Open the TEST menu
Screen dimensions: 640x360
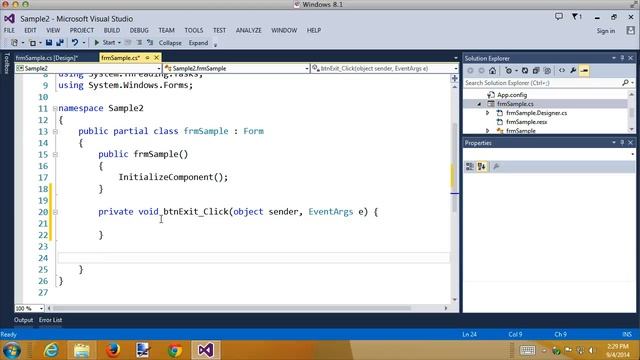tap(219, 30)
